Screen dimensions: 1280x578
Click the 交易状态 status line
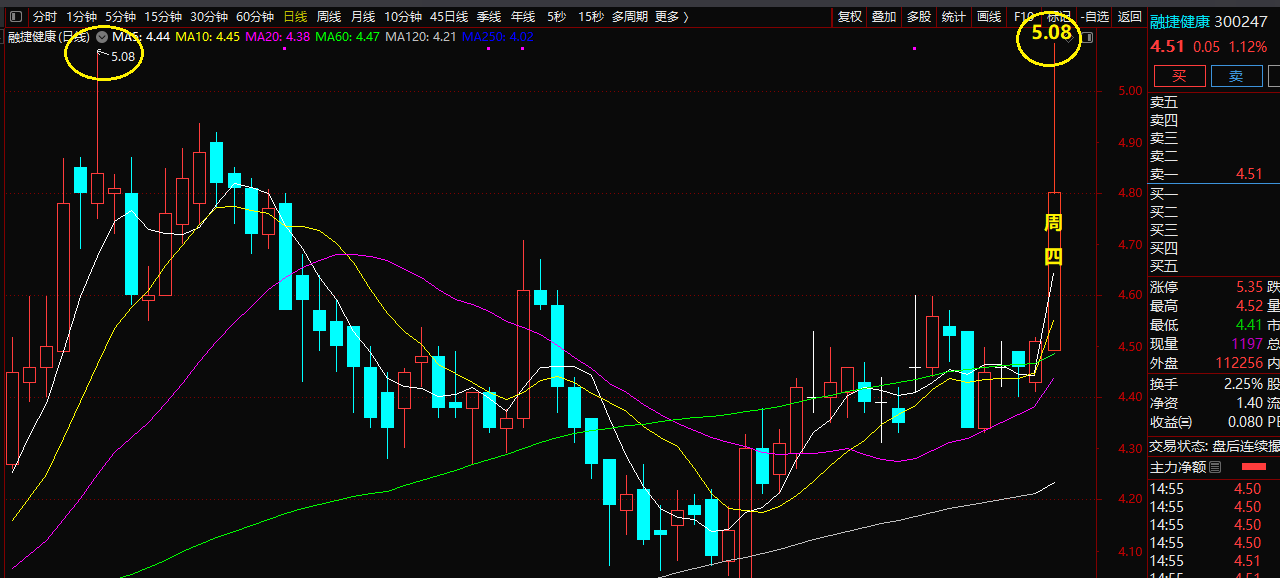1214,447
